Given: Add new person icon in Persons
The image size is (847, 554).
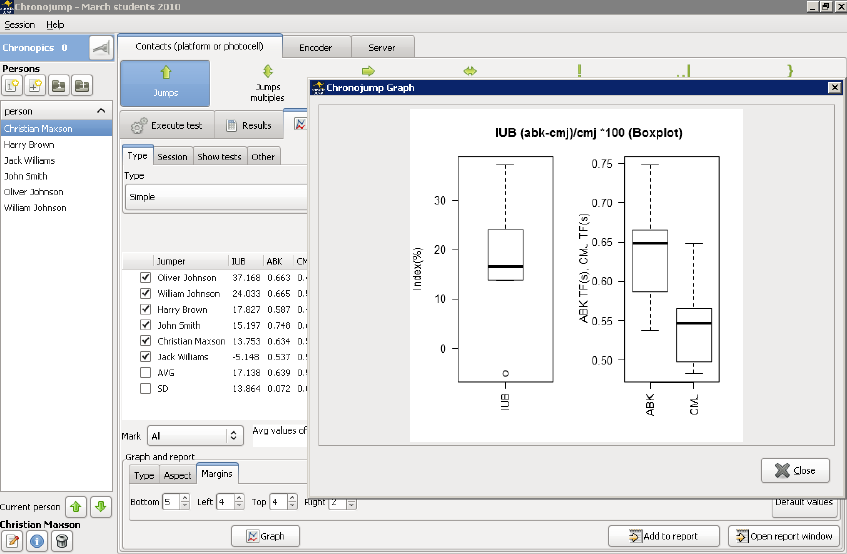Looking at the screenshot, I should point(12,85).
